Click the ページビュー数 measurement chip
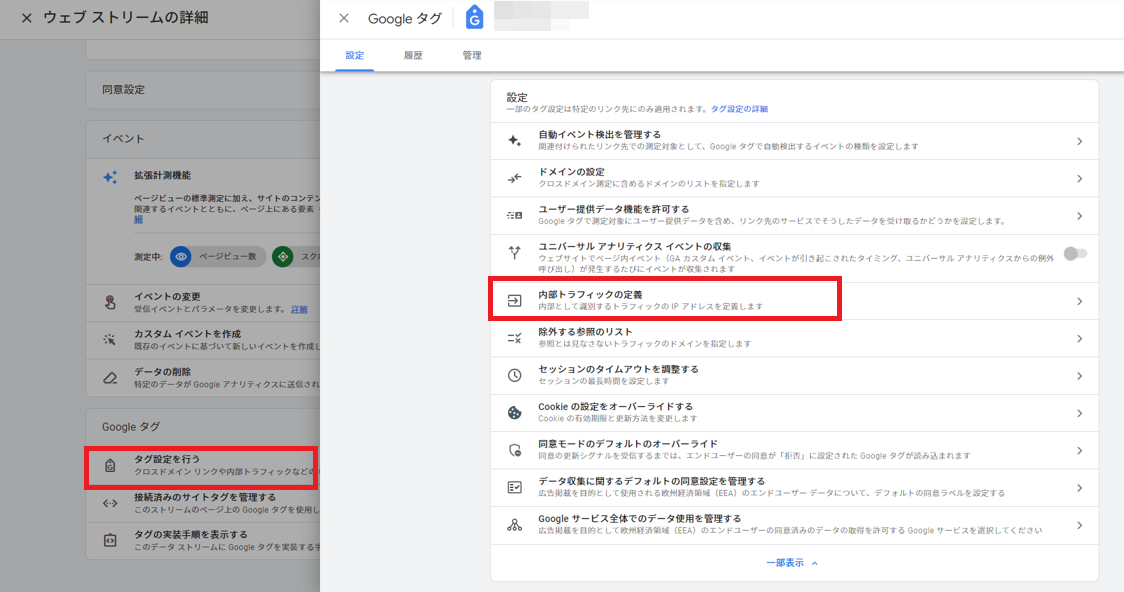Viewport: 1124px width, 592px height. click(x=218, y=256)
